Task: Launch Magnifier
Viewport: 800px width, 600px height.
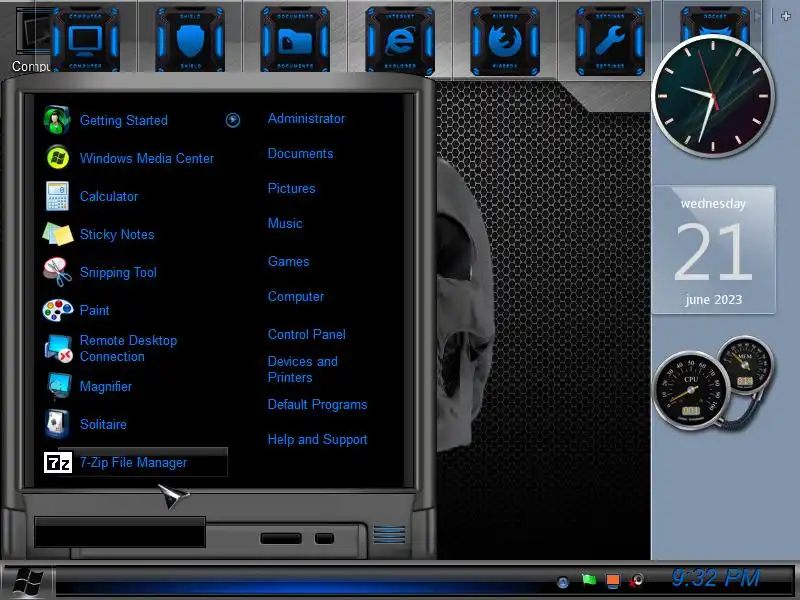Action: 106,387
